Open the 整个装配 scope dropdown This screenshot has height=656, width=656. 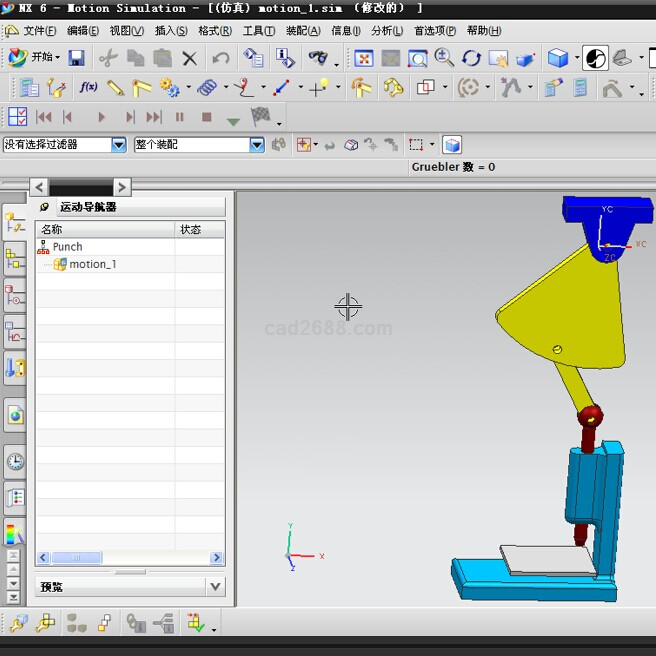coord(257,145)
